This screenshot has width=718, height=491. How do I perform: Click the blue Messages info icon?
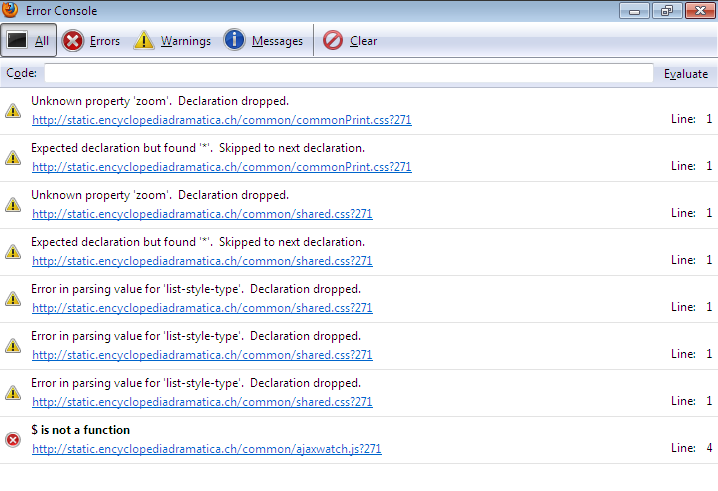[x=234, y=41]
